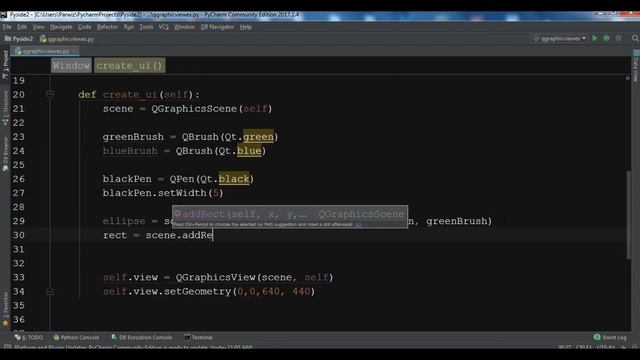Open the run configuration dropdown qgraphicsviewex

tap(560, 38)
